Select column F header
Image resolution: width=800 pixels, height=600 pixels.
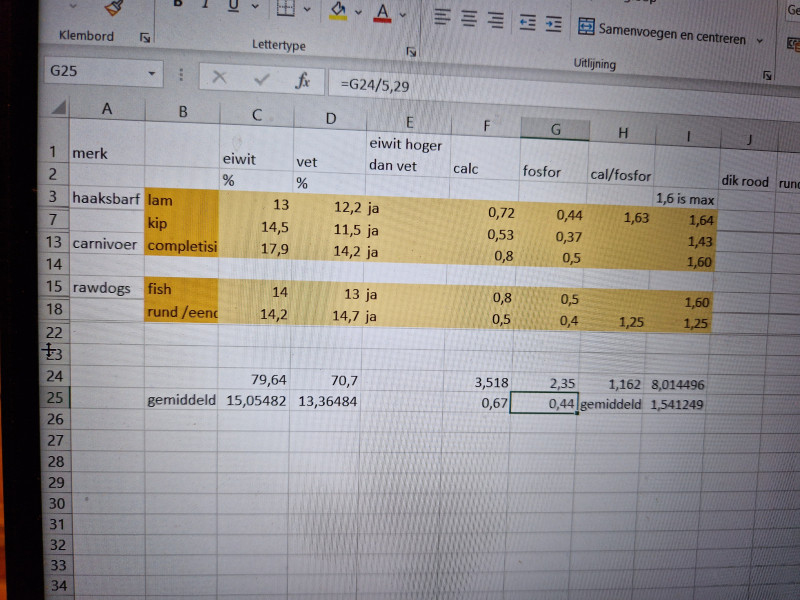click(486, 126)
